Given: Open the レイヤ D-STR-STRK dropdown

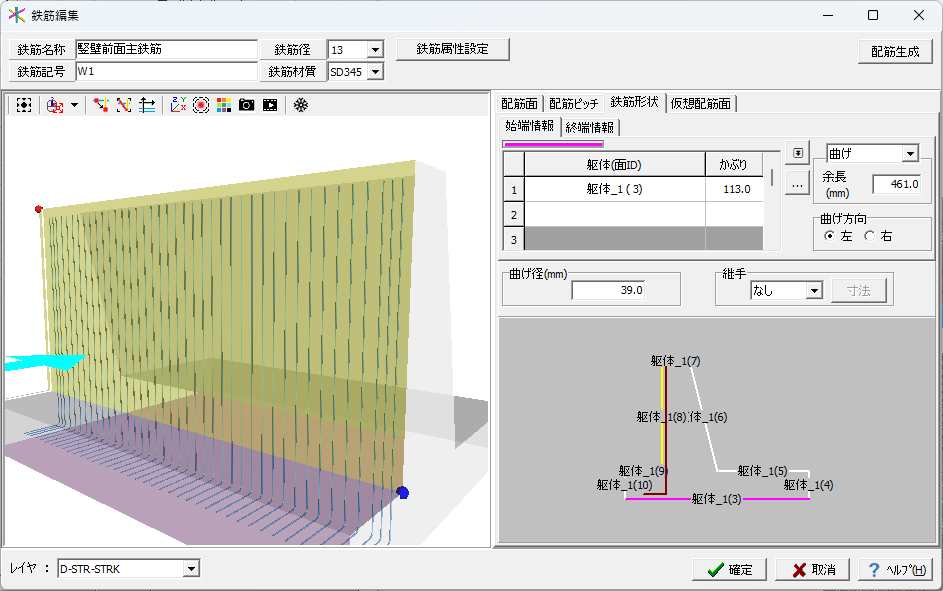Looking at the screenshot, I should pyautogui.click(x=191, y=568).
